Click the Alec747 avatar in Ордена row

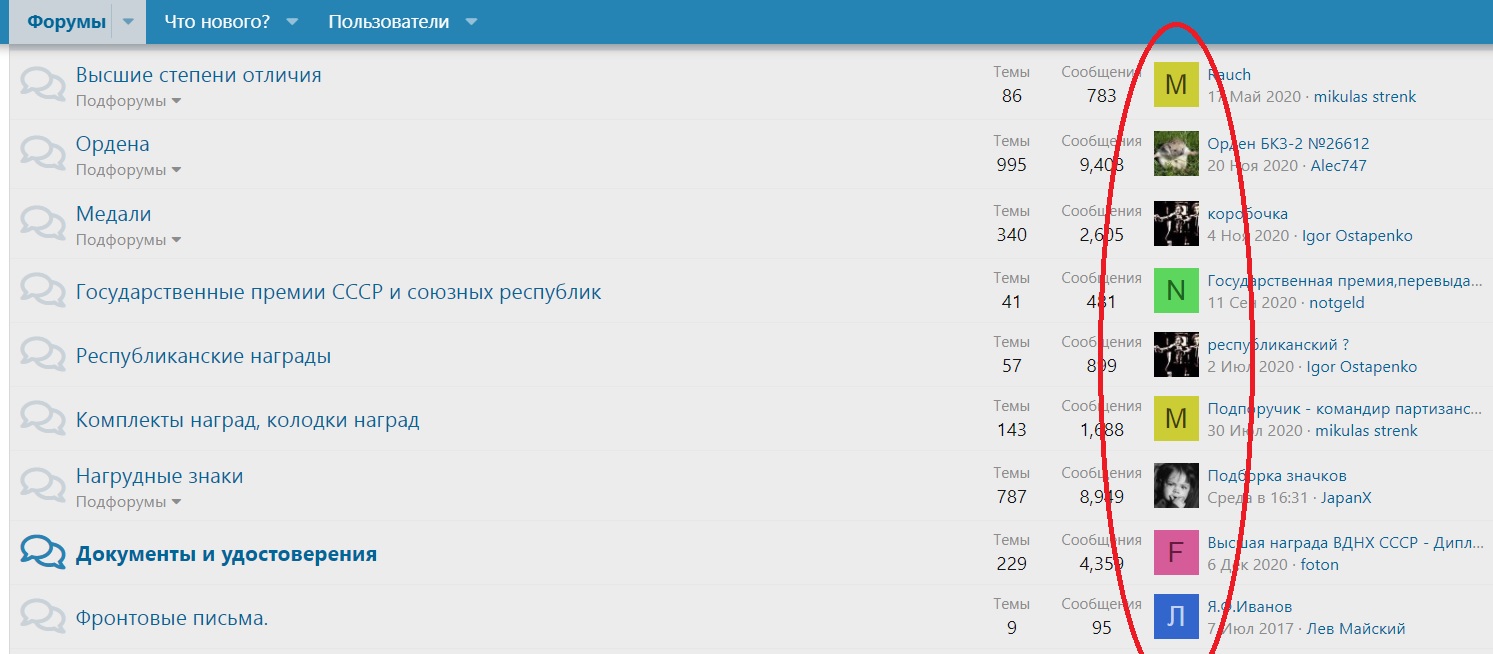1176,153
